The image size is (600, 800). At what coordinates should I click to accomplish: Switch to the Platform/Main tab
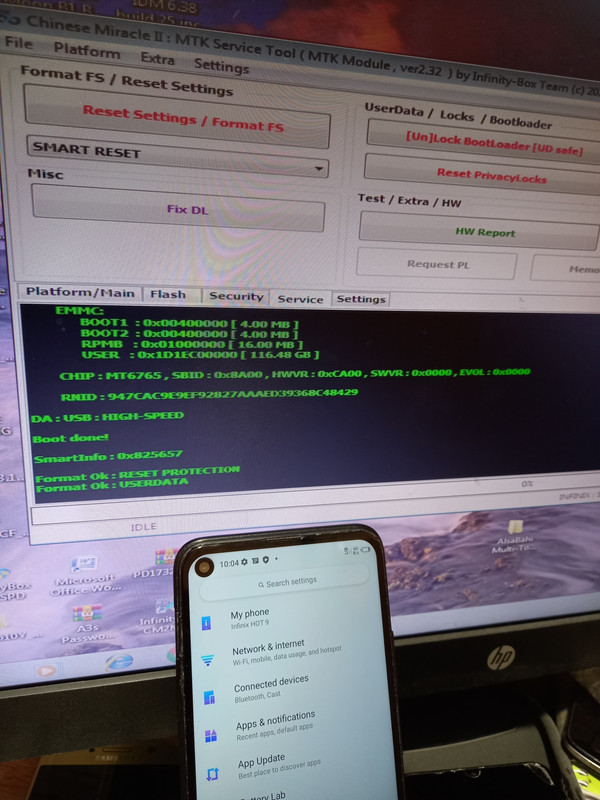(80, 292)
